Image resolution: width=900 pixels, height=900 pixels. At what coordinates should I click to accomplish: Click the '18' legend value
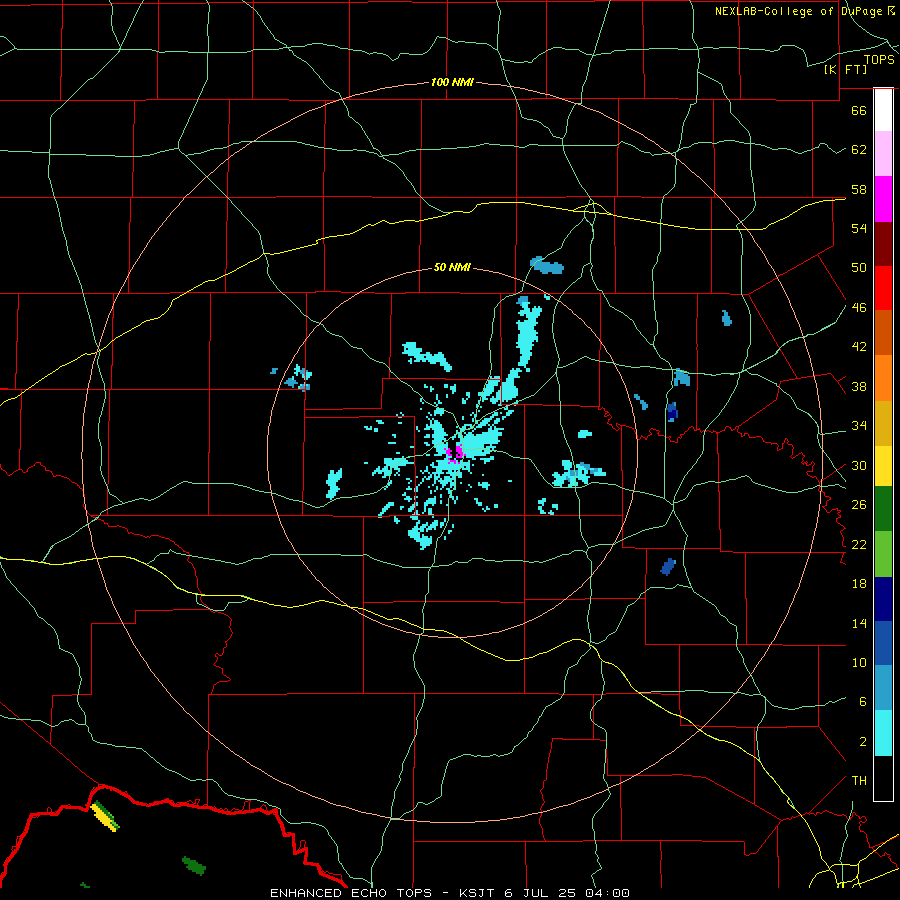tap(859, 584)
